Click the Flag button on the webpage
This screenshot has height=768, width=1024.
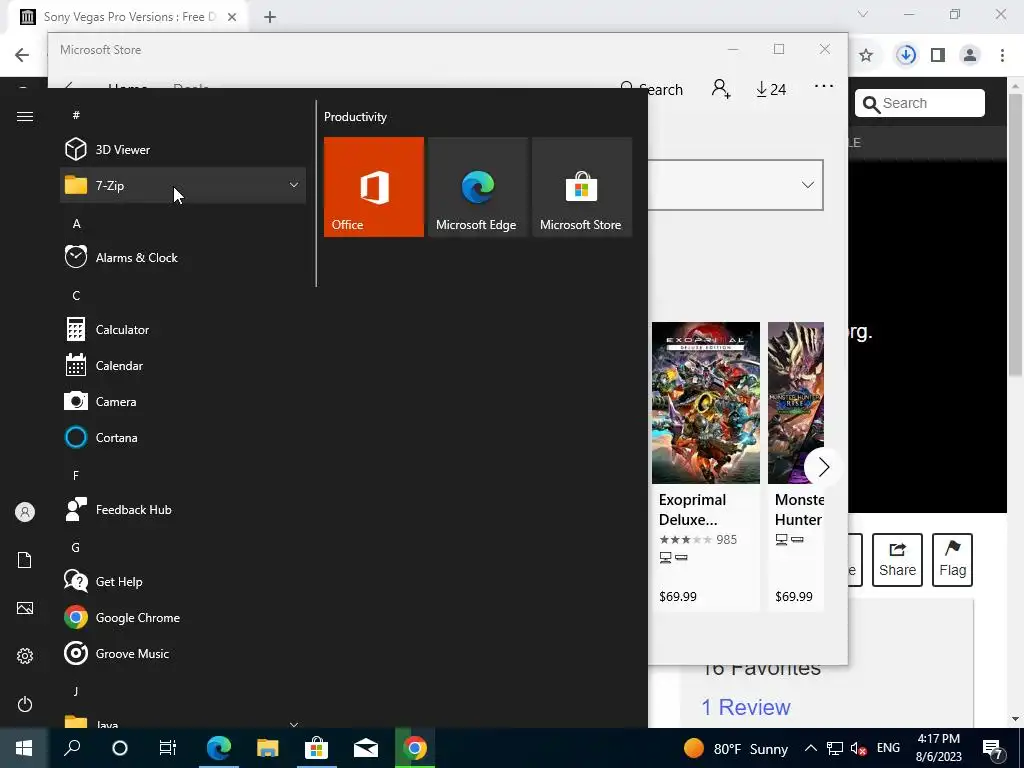coord(952,560)
